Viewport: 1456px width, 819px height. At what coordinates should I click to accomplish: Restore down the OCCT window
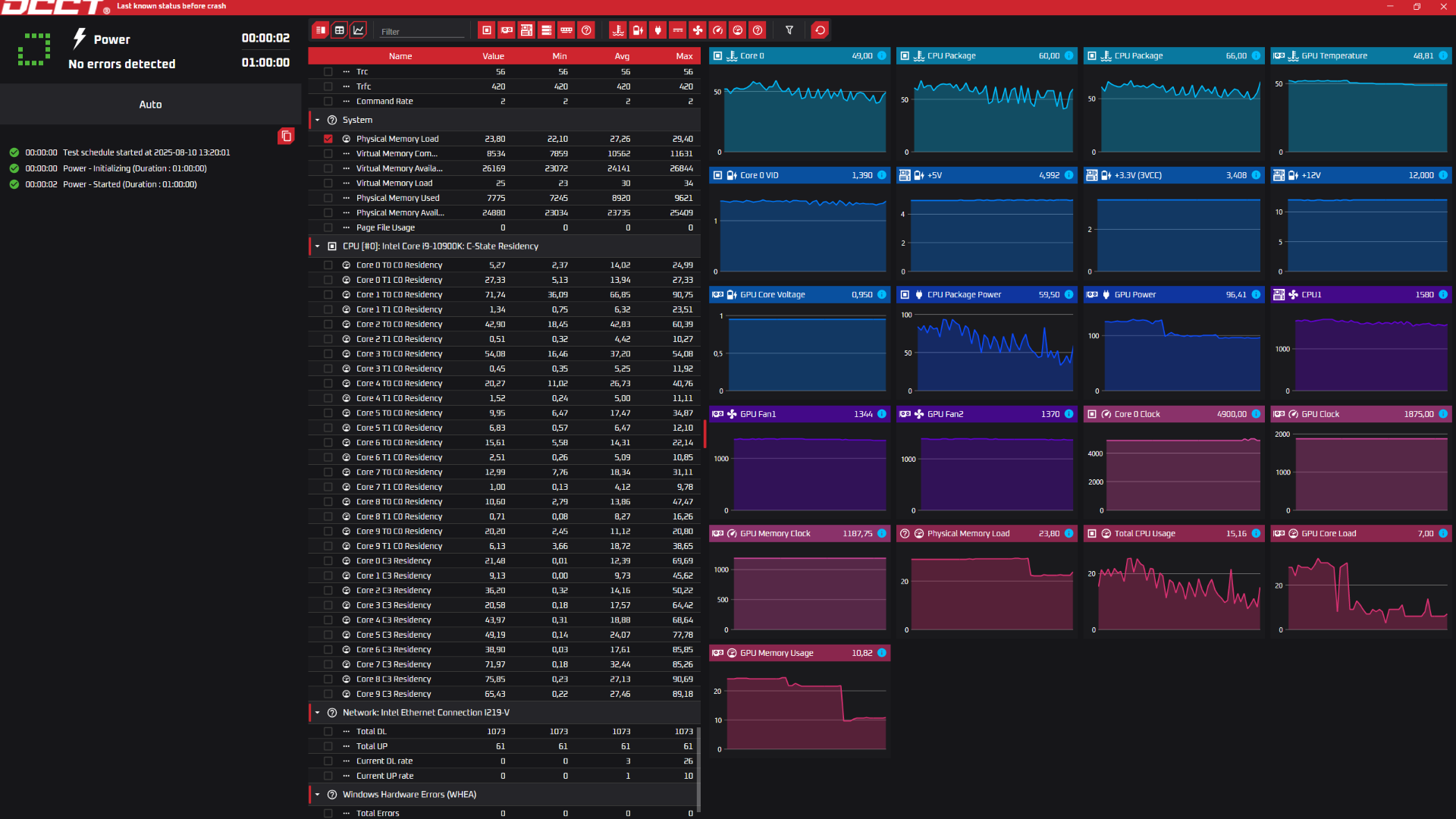(x=1417, y=7)
